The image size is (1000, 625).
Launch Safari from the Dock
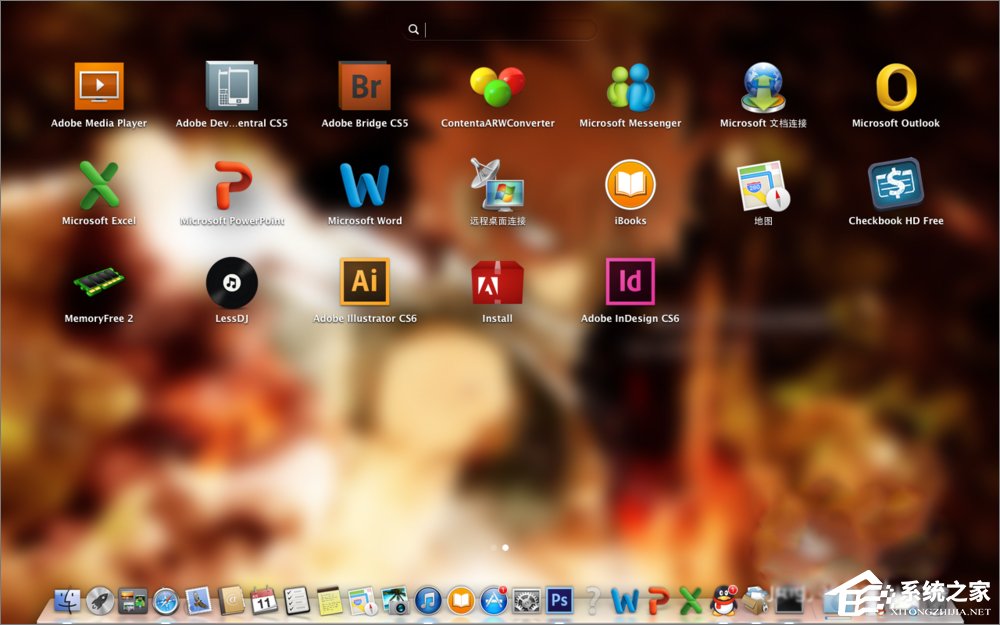click(x=166, y=601)
